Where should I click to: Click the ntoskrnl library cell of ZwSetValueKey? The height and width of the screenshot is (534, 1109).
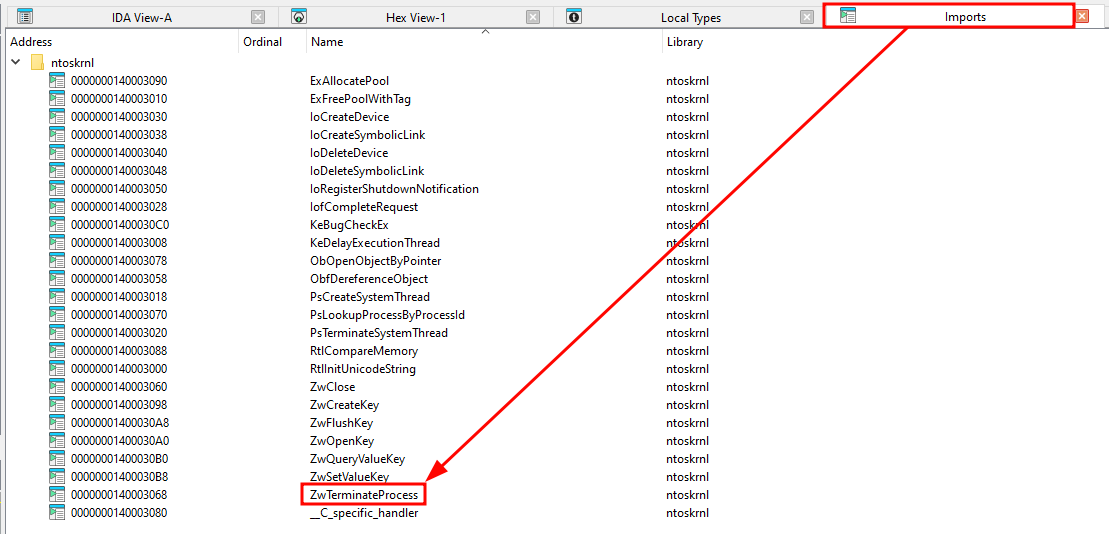click(687, 477)
